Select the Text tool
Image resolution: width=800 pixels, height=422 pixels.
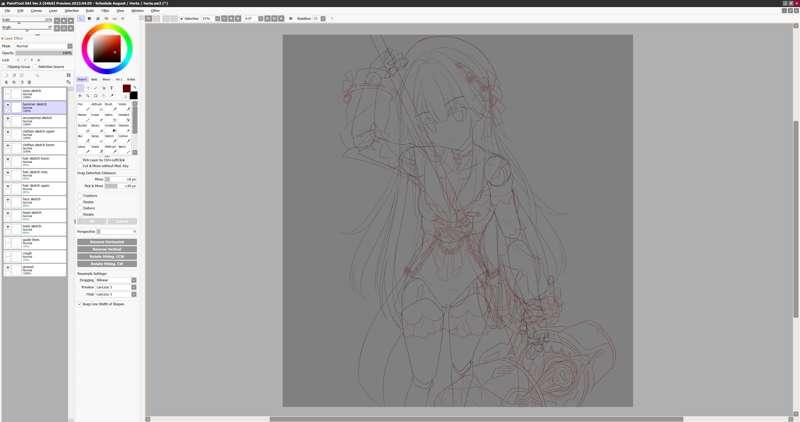(111, 88)
